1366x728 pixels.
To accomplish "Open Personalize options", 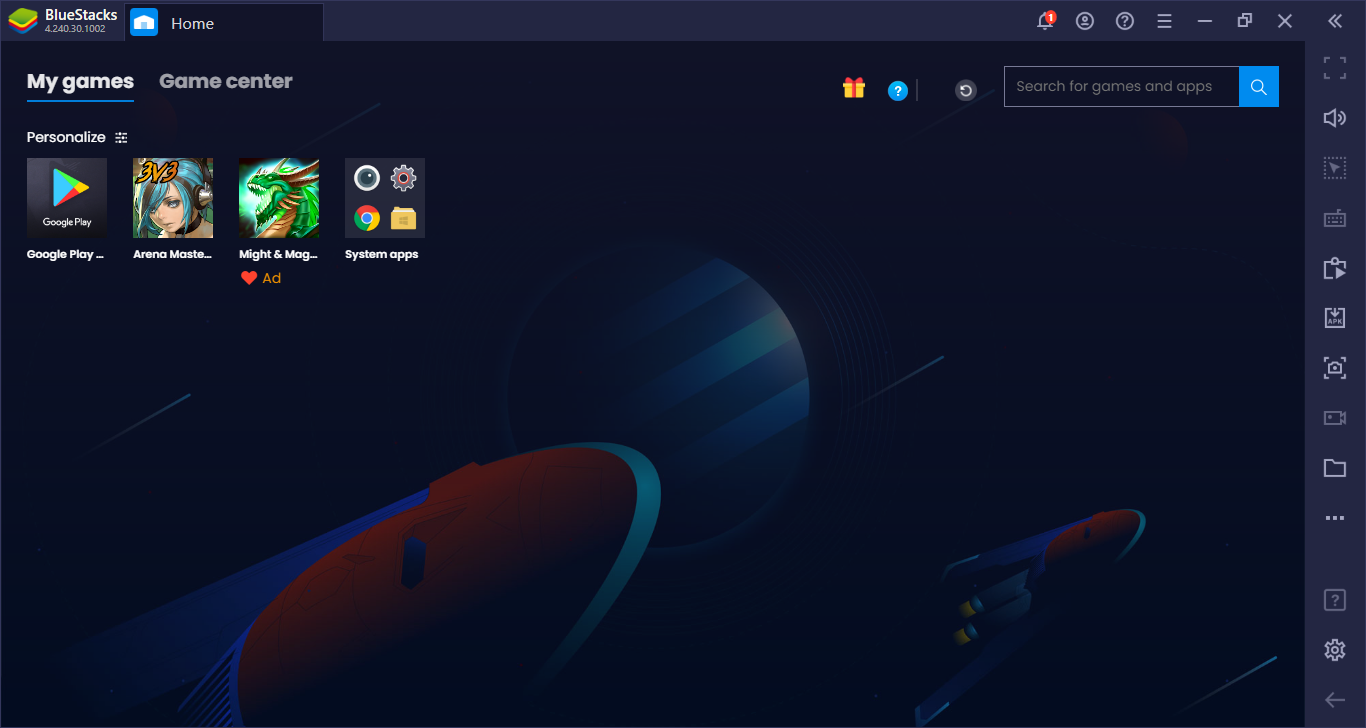I will 77,137.
